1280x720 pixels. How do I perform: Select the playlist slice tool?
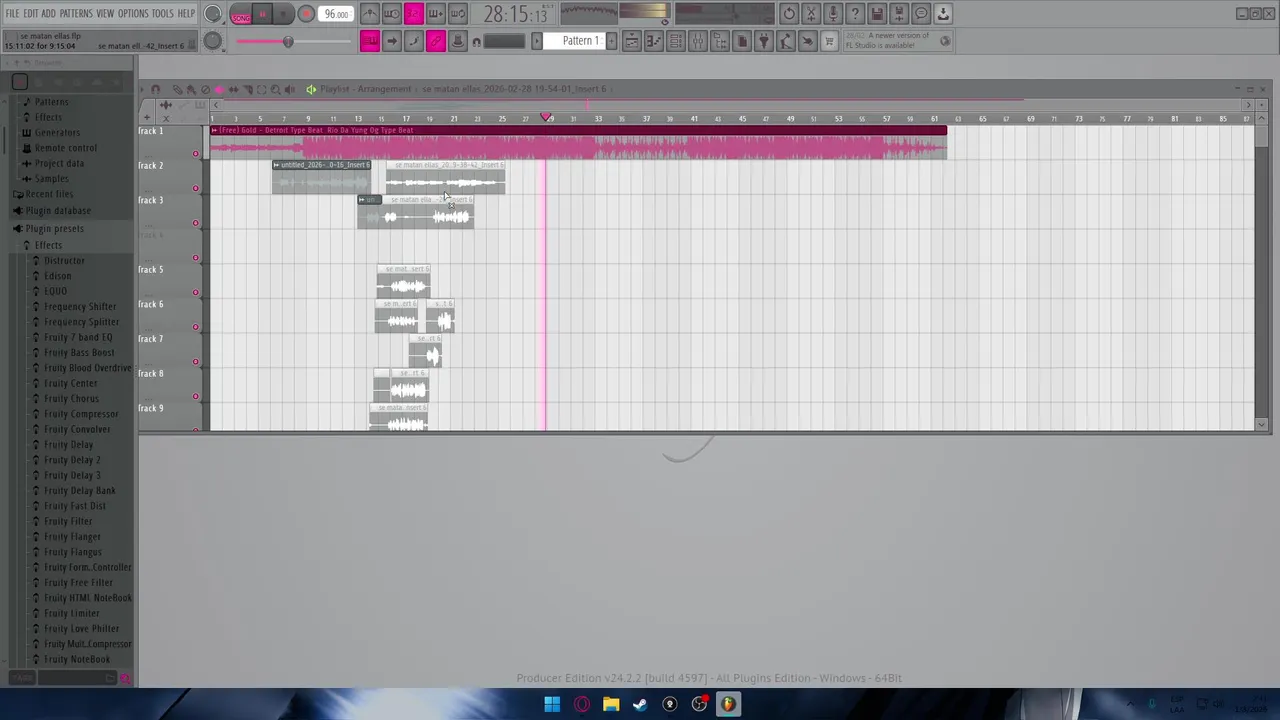(x=248, y=89)
